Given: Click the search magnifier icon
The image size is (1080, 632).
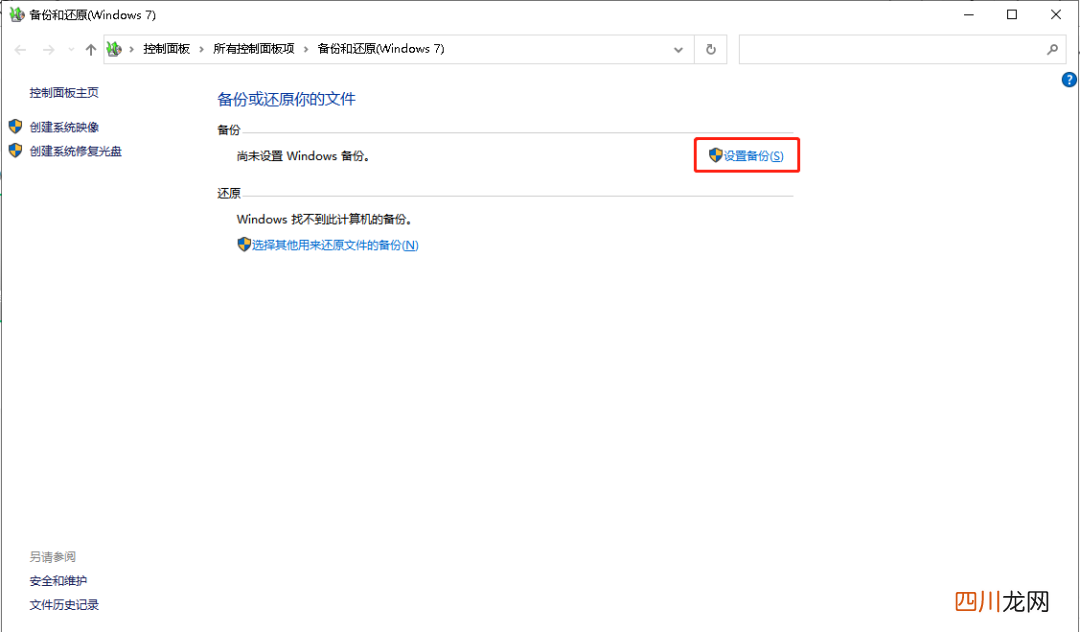Looking at the screenshot, I should 1052,50.
